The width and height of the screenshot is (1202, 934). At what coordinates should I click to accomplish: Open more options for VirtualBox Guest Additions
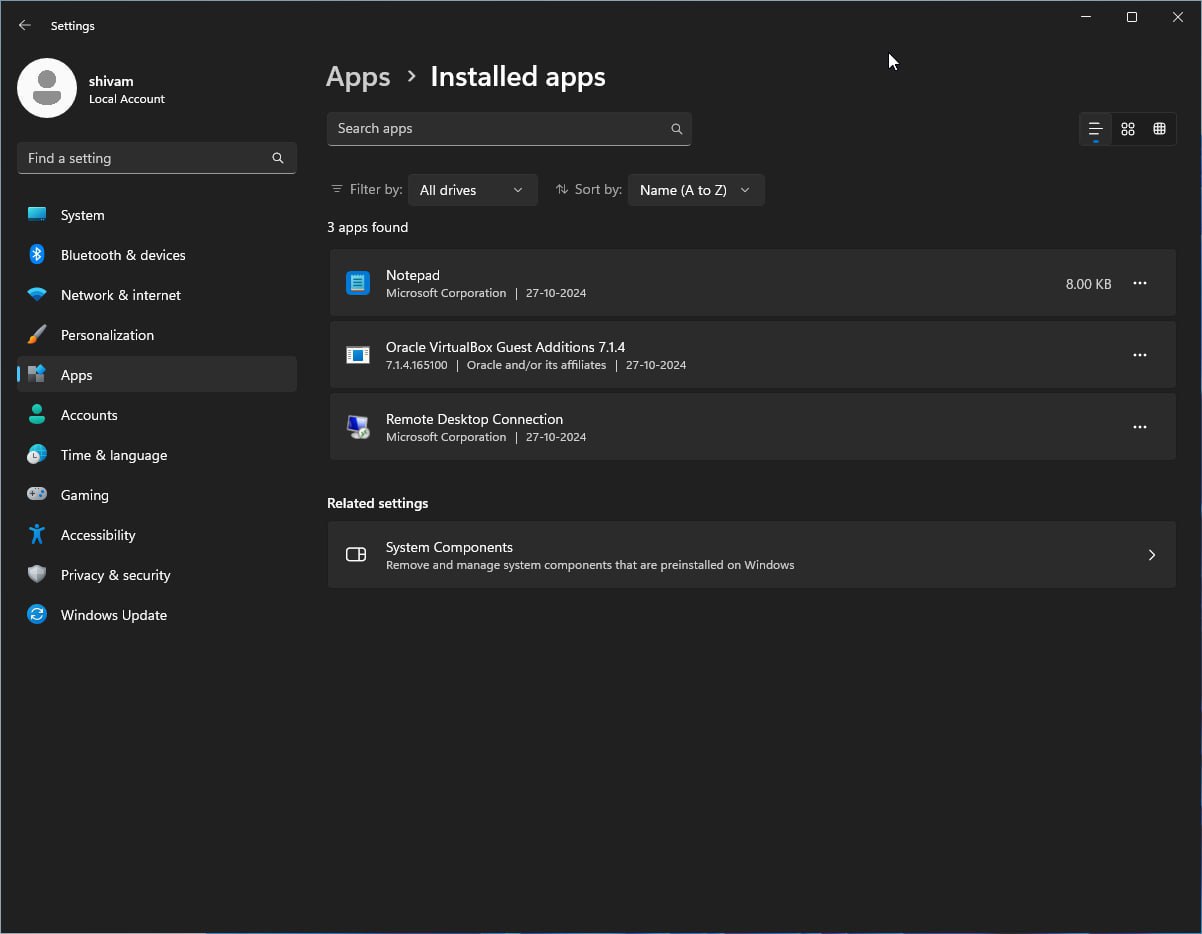coord(1140,355)
